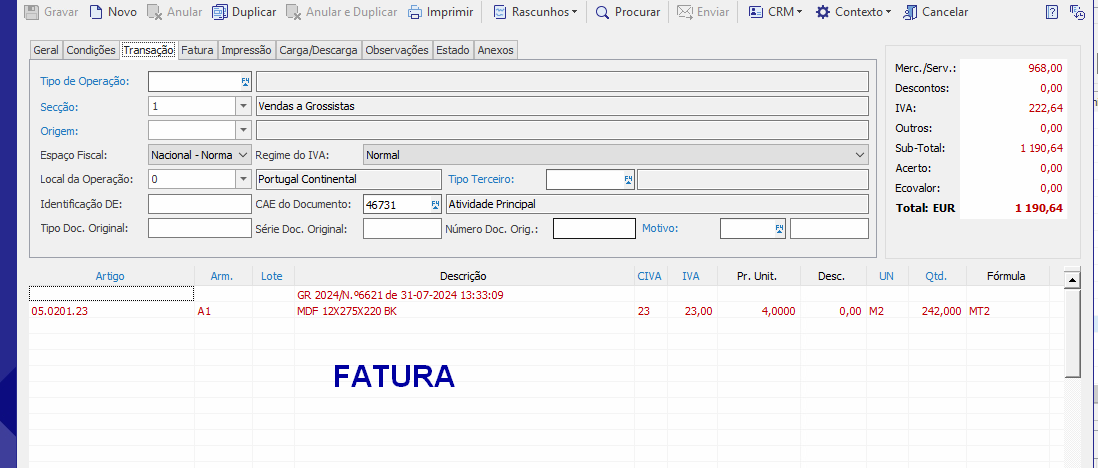Click the Novo new document icon
This screenshot has height=468, width=1098.
coord(96,13)
